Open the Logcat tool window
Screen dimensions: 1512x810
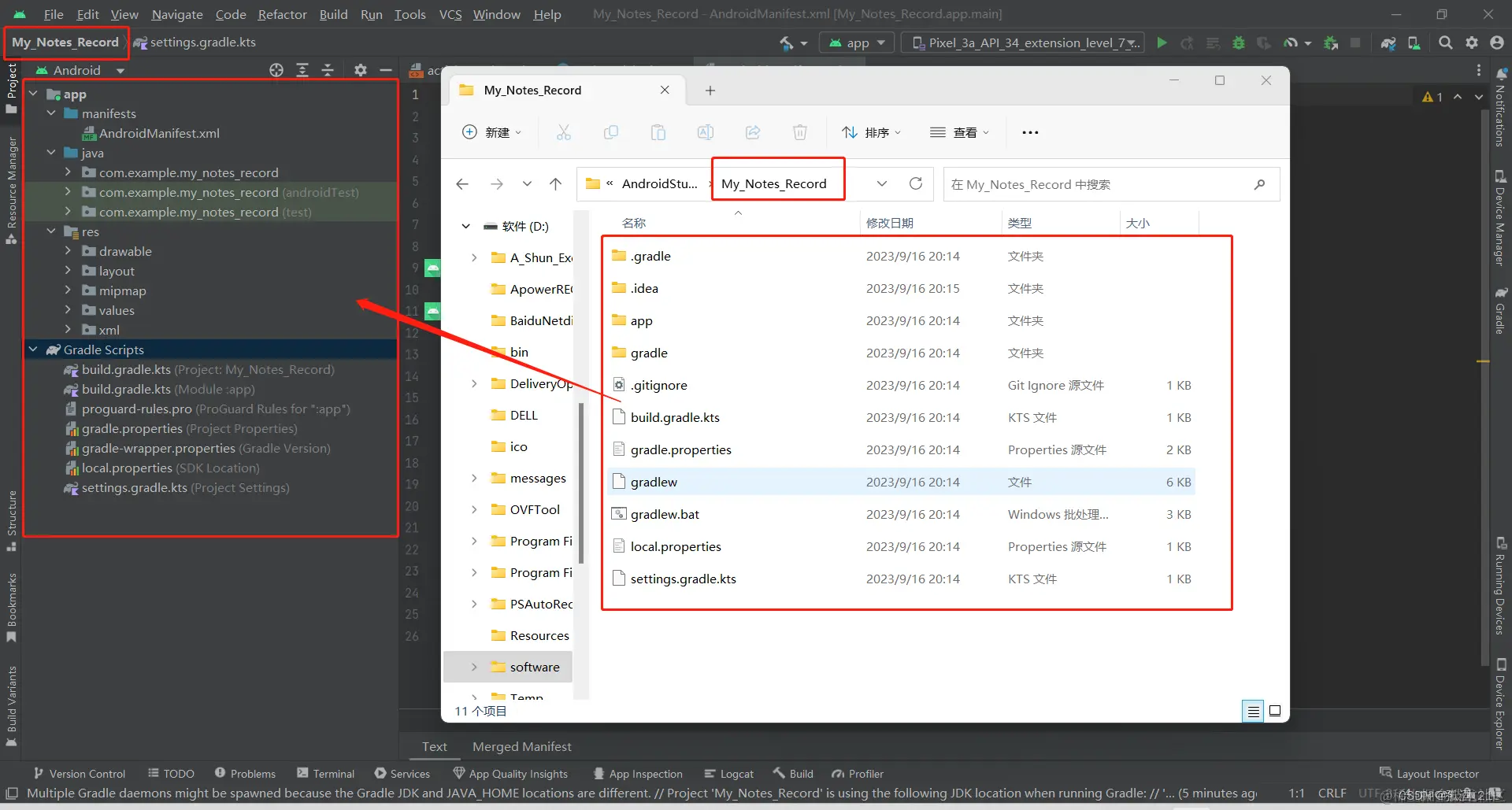click(728, 774)
